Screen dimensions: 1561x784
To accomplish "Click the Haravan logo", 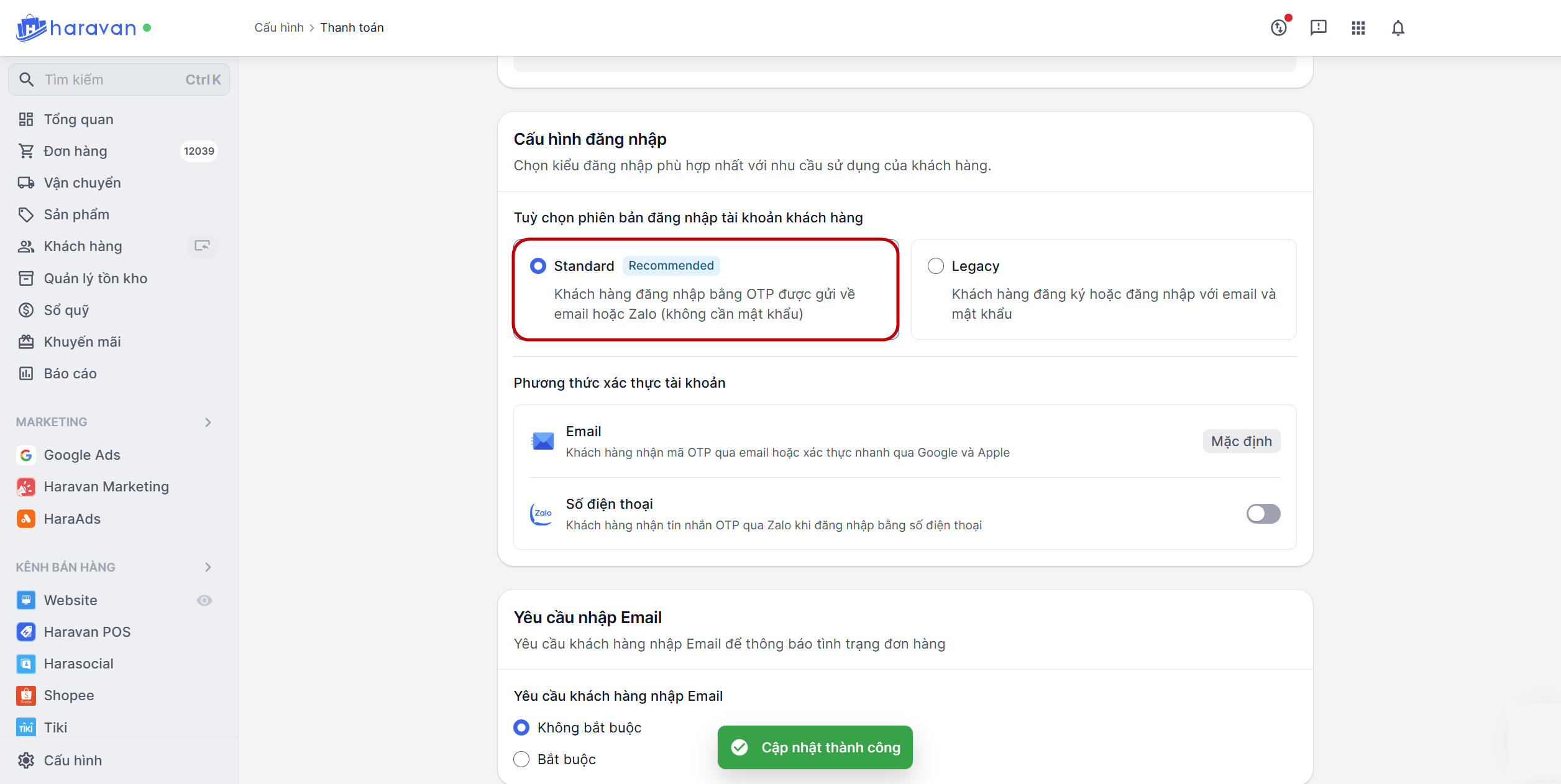I will point(76,28).
